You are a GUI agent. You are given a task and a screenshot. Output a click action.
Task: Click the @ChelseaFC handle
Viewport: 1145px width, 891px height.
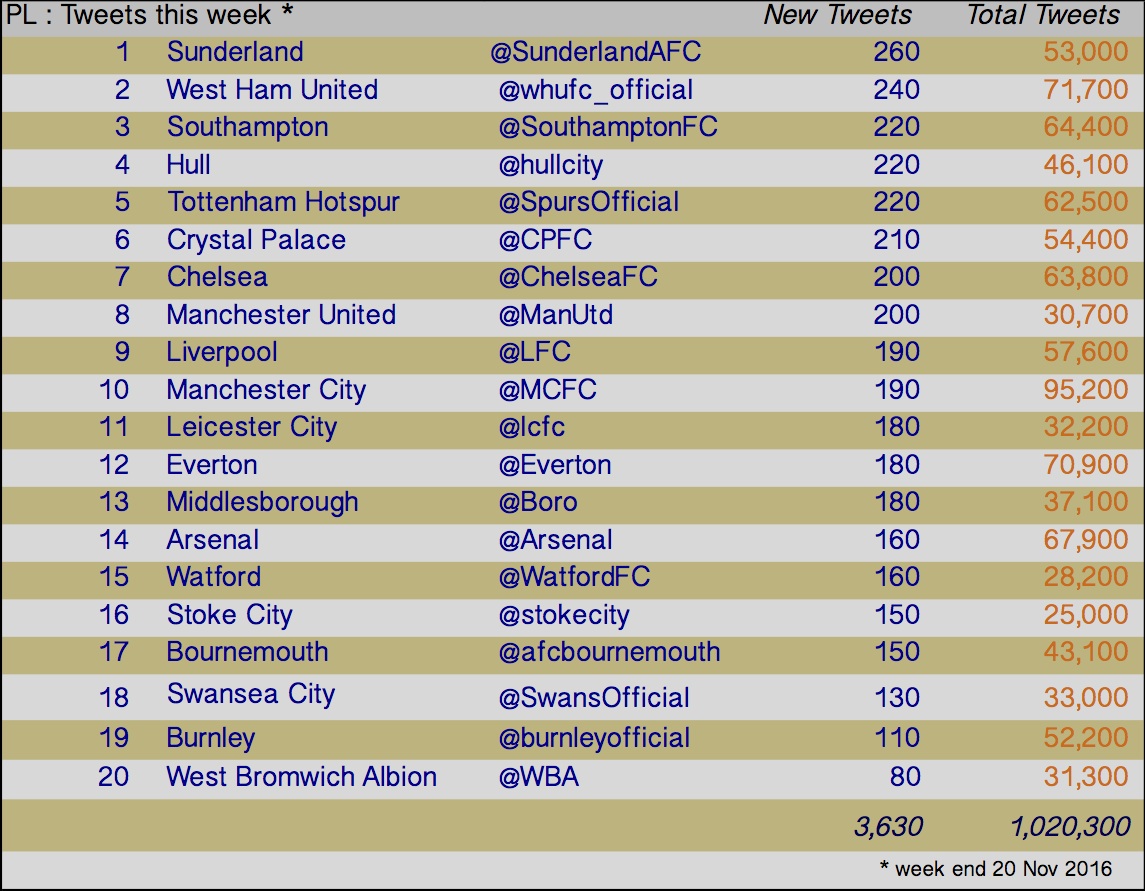click(578, 277)
